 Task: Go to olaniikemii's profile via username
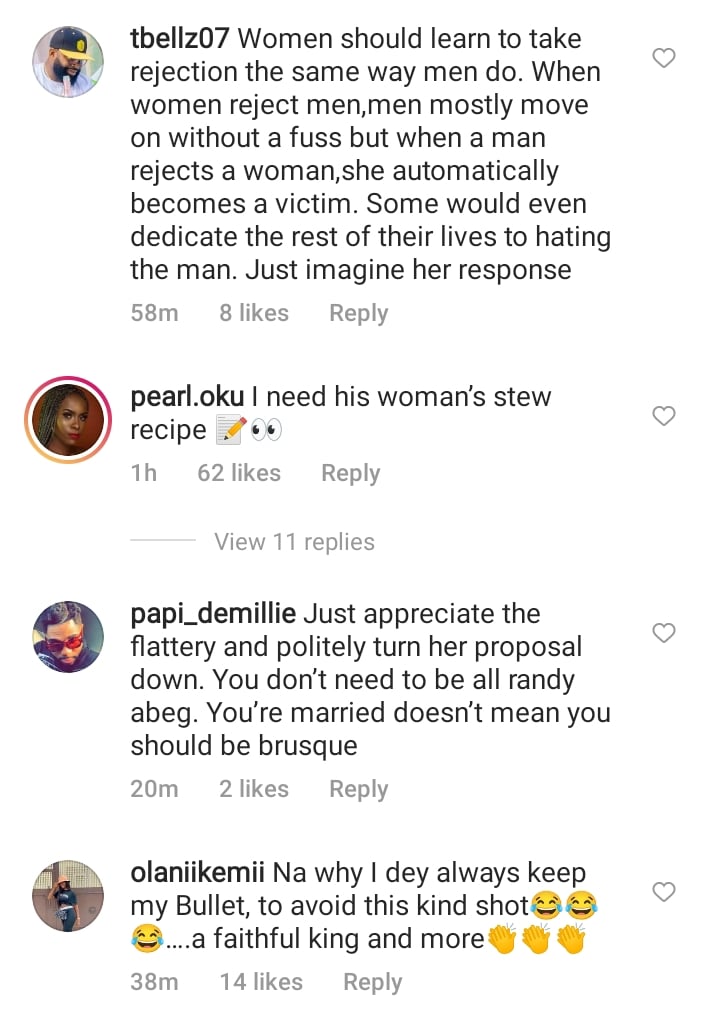(x=197, y=873)
